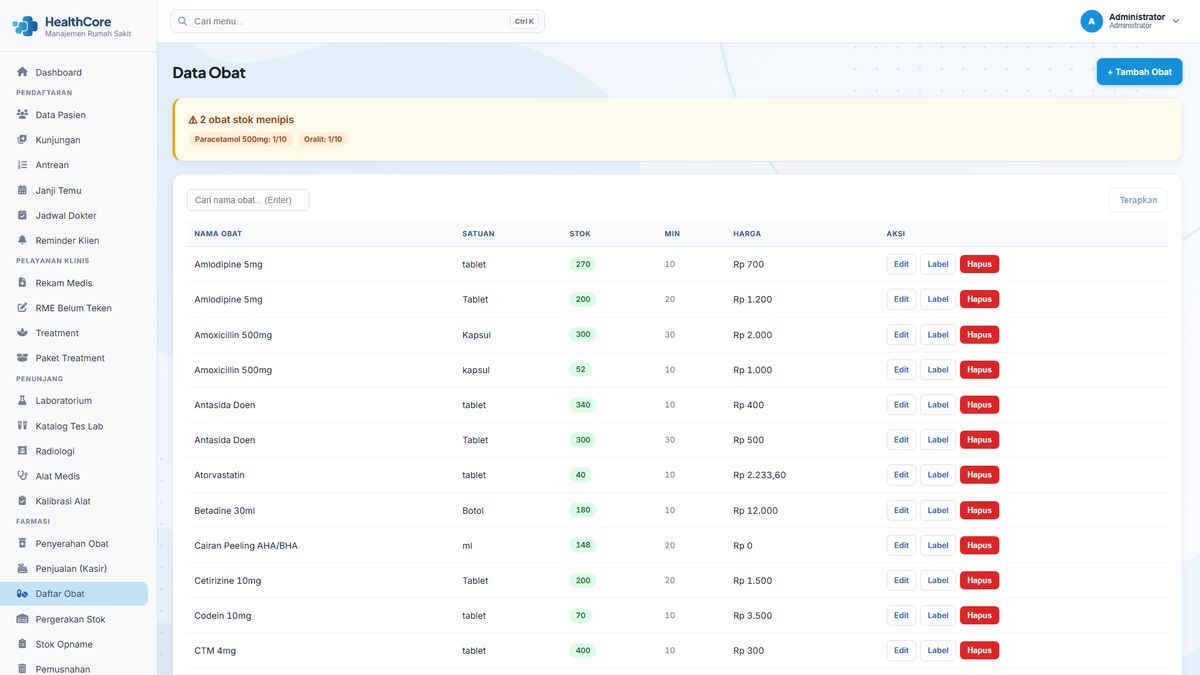The image size is (1200, 675).
Task: Open the Laboratorium flask icon
Action: (22, 401)
